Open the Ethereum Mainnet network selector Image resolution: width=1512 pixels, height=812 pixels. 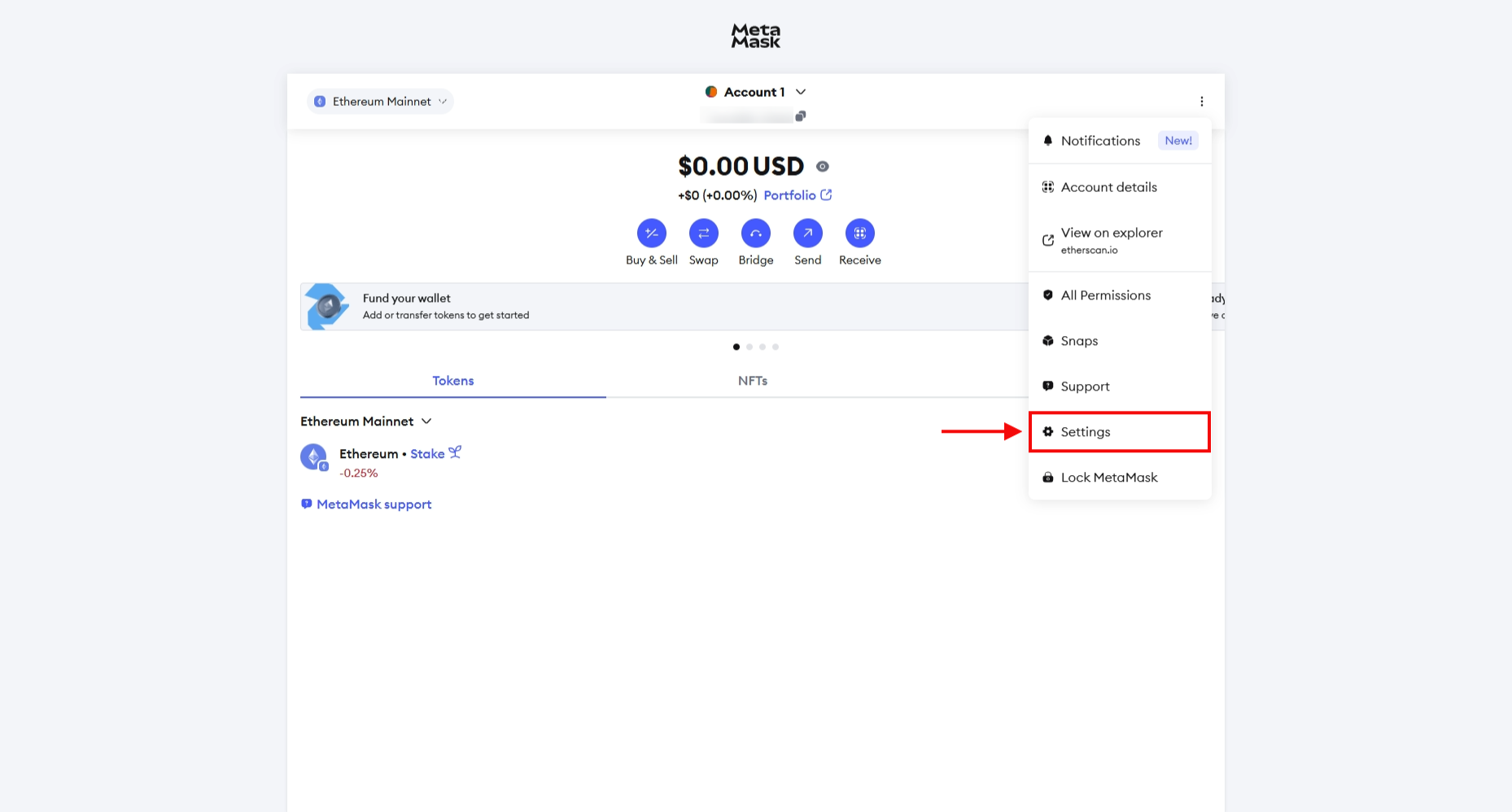point(380,102)
